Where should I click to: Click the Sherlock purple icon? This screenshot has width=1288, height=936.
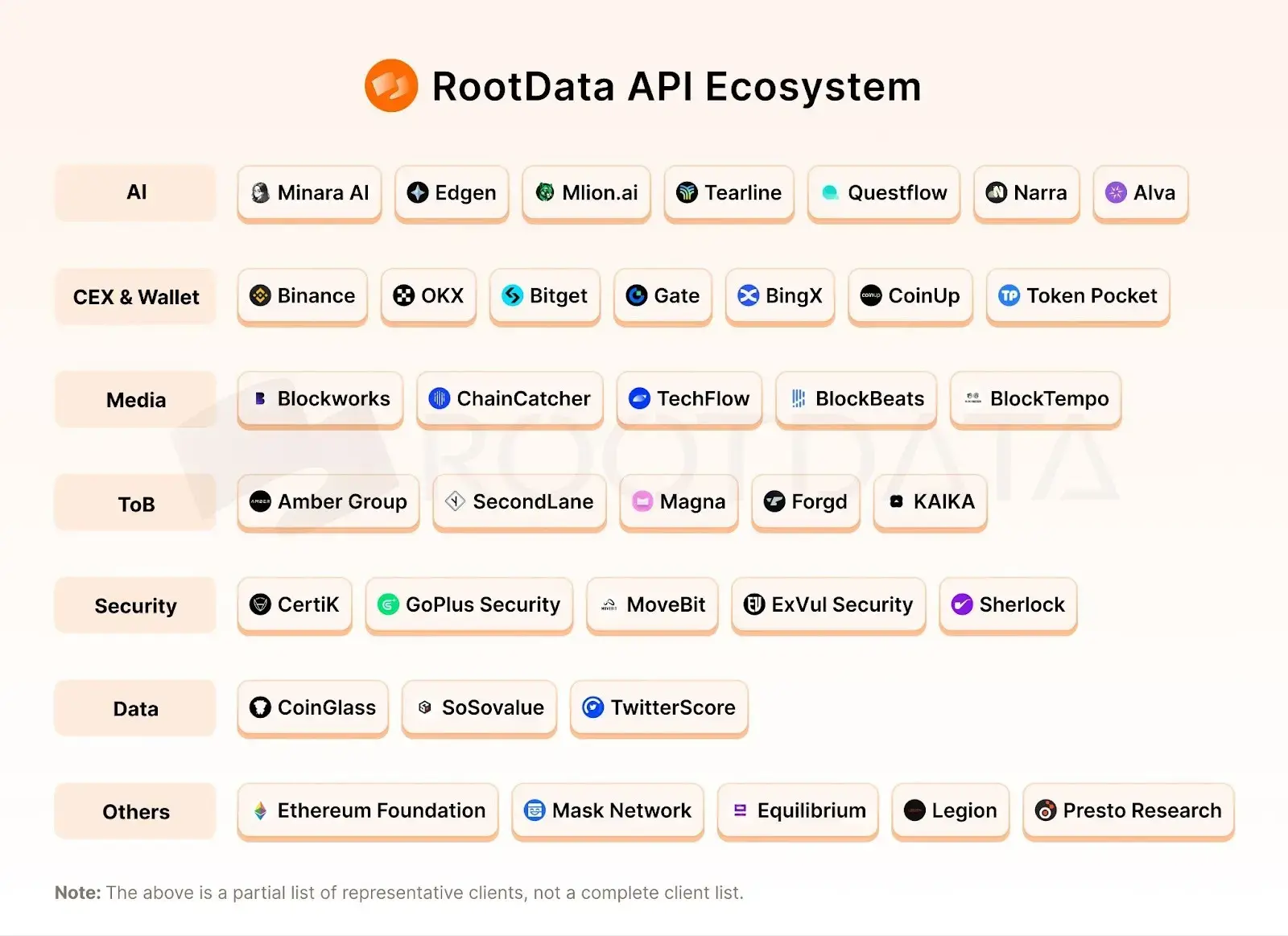click(962, 604)
